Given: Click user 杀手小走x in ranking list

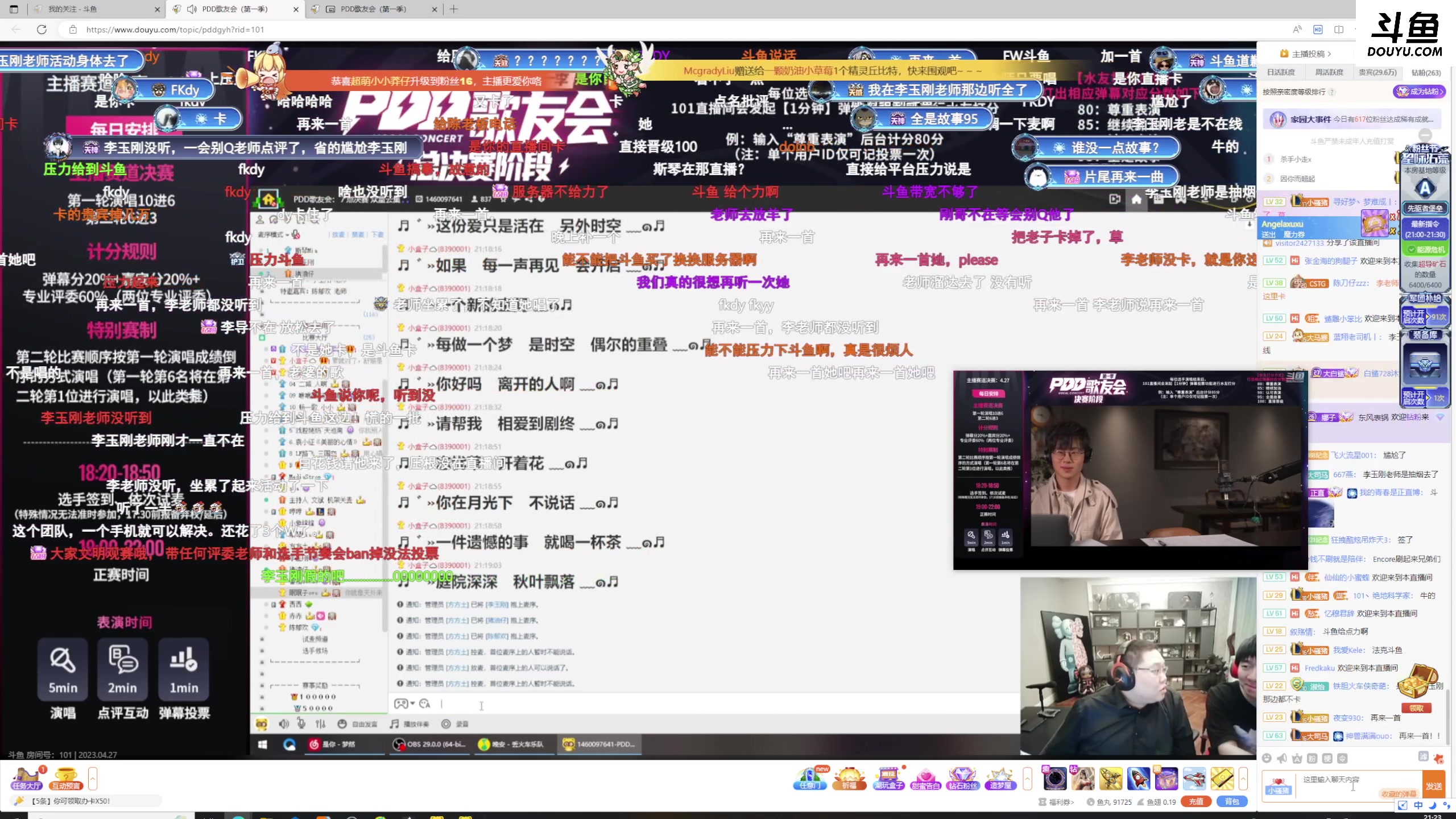Looking at the screenshot, I should (1296, 159).
